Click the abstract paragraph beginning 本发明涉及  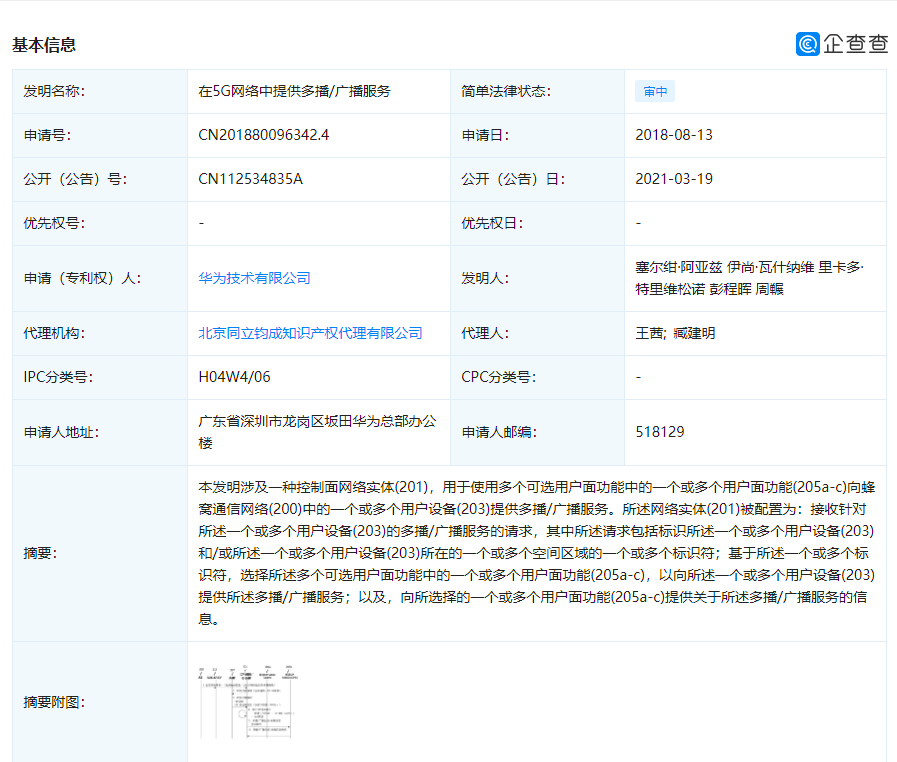[537, 553]
